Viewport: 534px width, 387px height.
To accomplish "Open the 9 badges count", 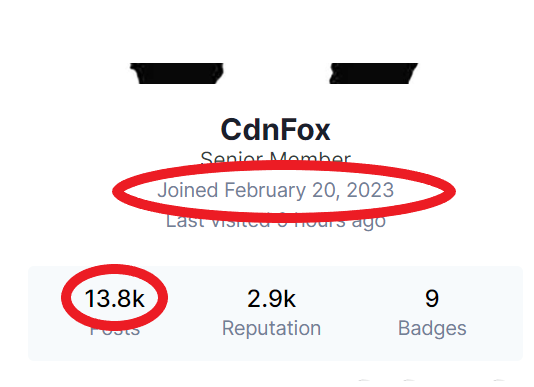I will point(432,299).
